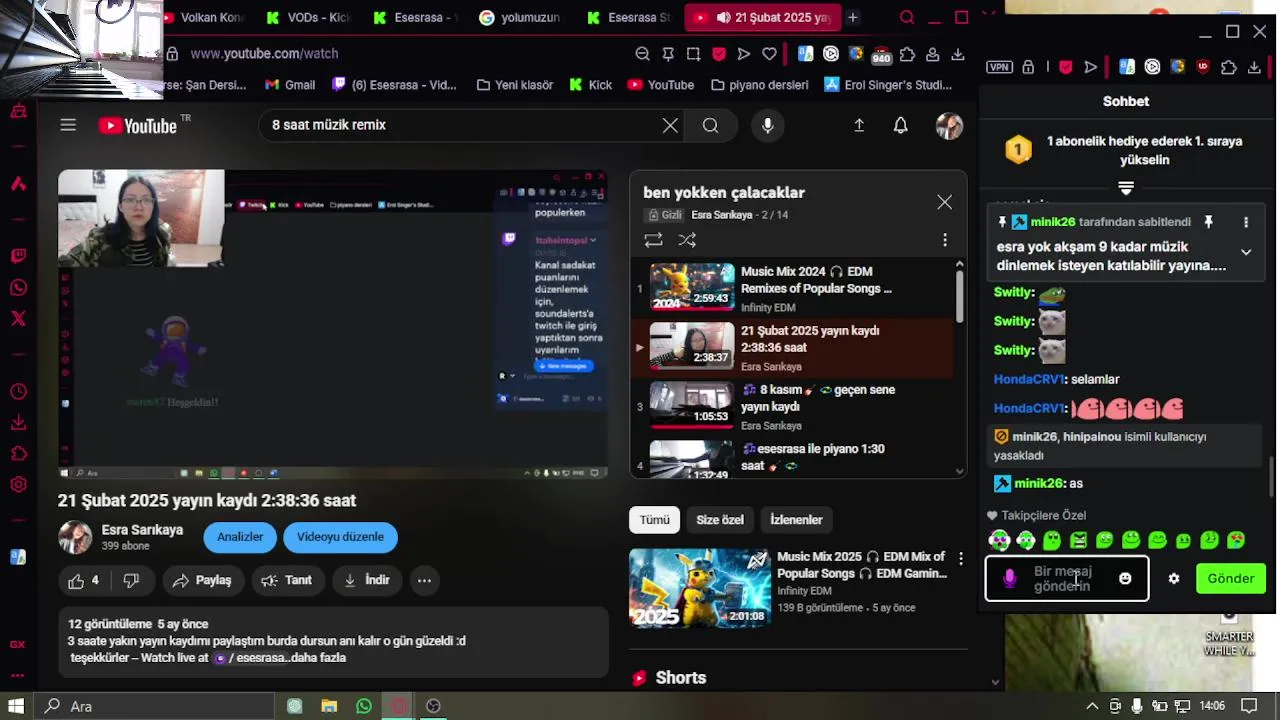Image resolution: width=1280 pixels, height=720 pixels.
Task: Open WhatsApp from the Windows taskbar
Action: [364, 706]
